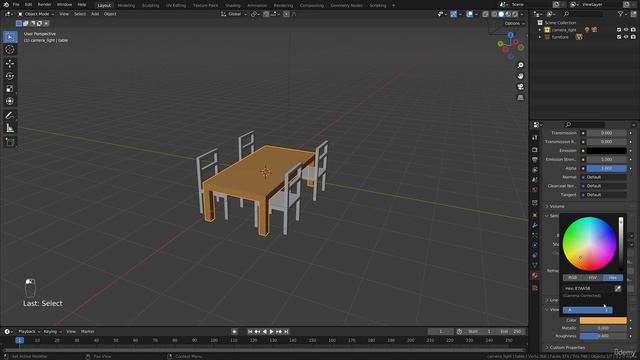
Task: Open the Render properties tab icon
Action: tap(535, 150)
